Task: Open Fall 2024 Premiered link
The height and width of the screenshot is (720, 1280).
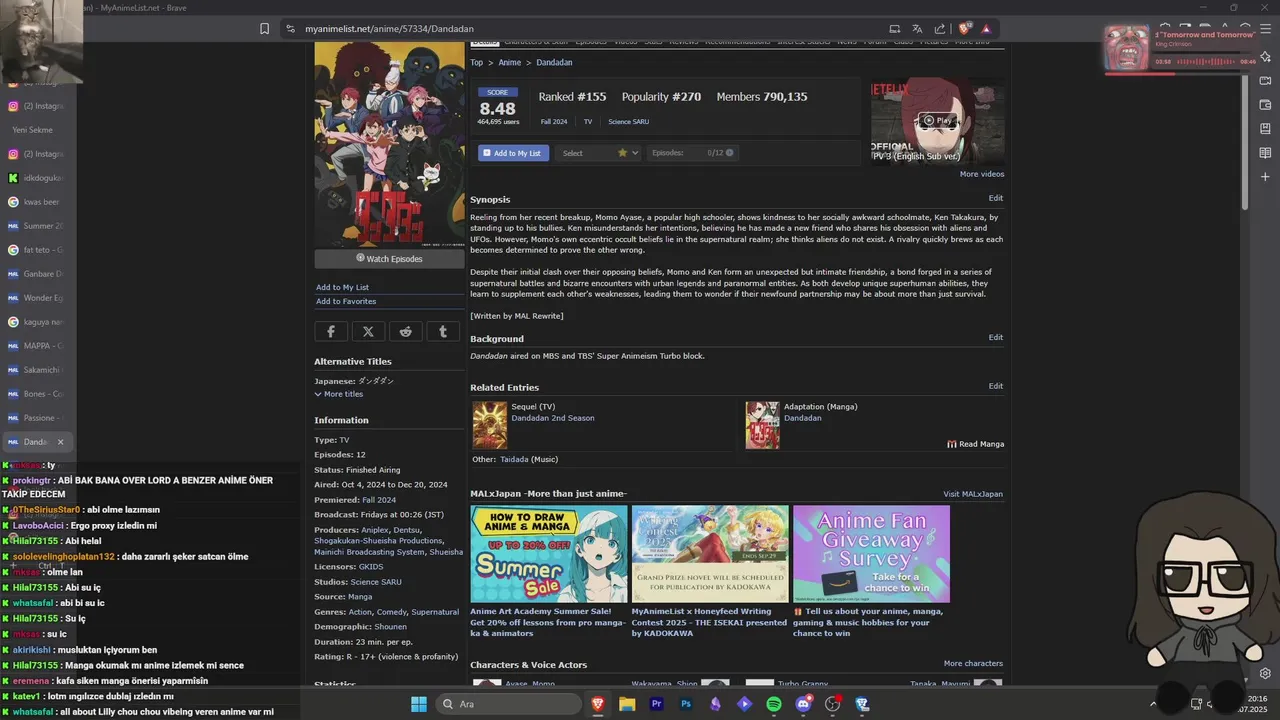Action: tap(379, 500)
